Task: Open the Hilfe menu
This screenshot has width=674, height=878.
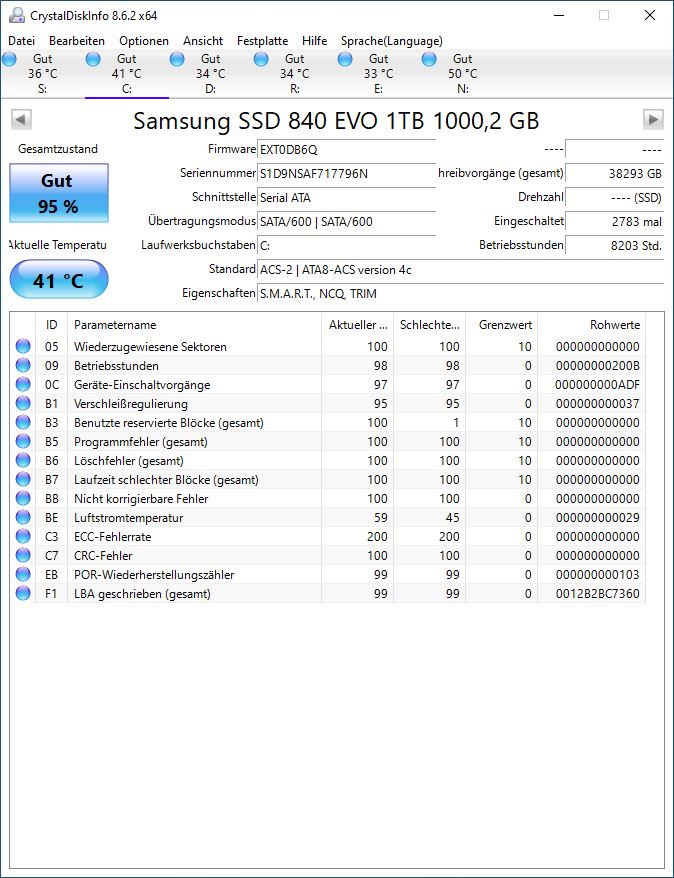Action: [x=315, y=41]
